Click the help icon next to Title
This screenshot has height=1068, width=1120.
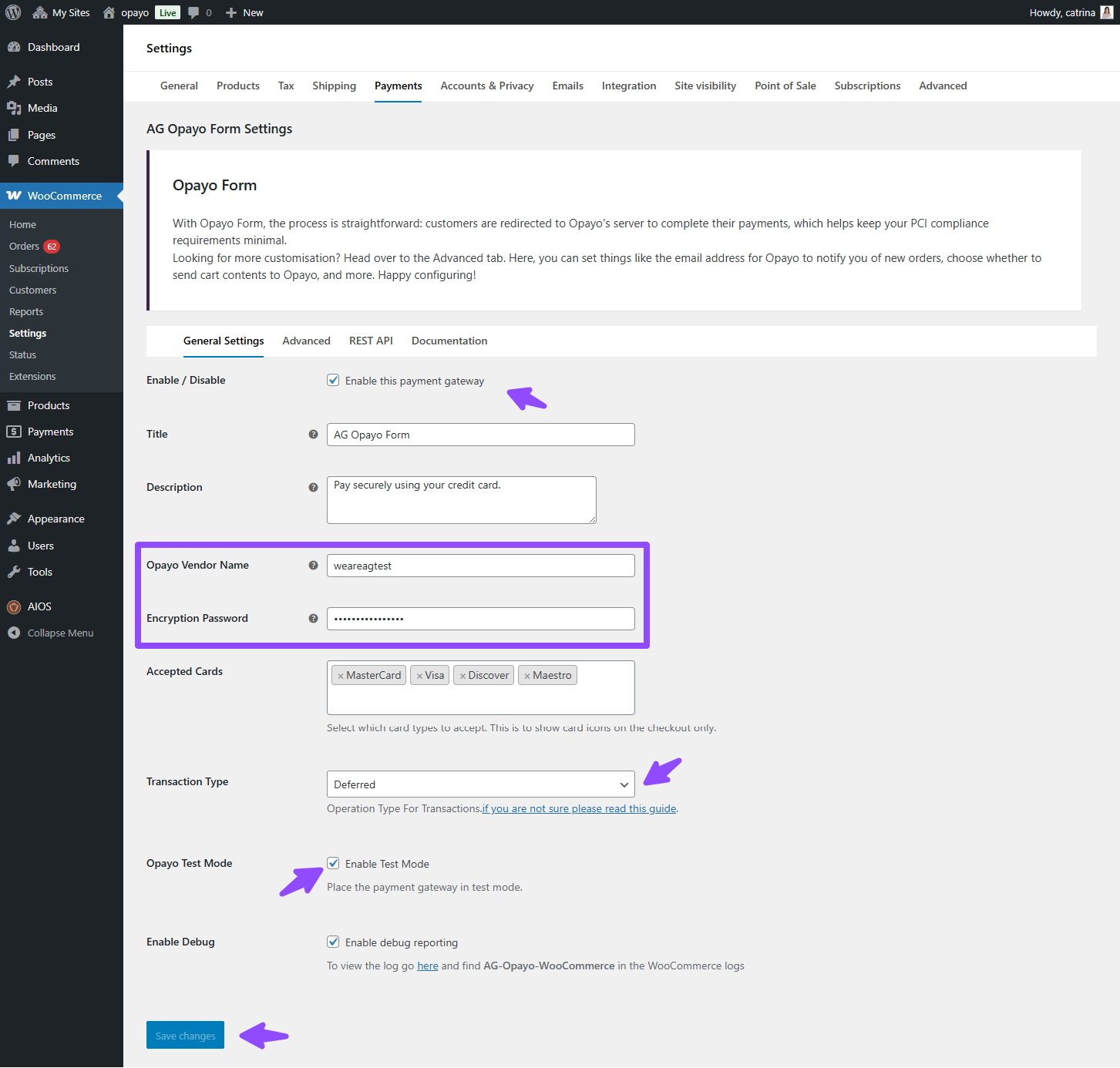pyautogui.click(x=313, y=435)
